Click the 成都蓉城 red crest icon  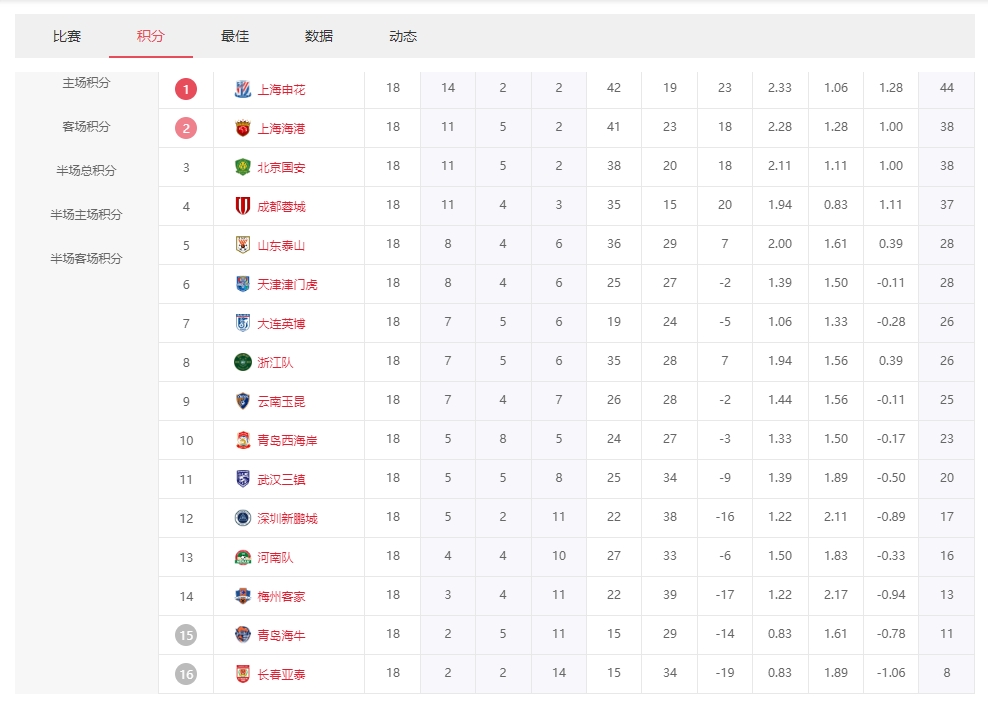tap(242, 206)
